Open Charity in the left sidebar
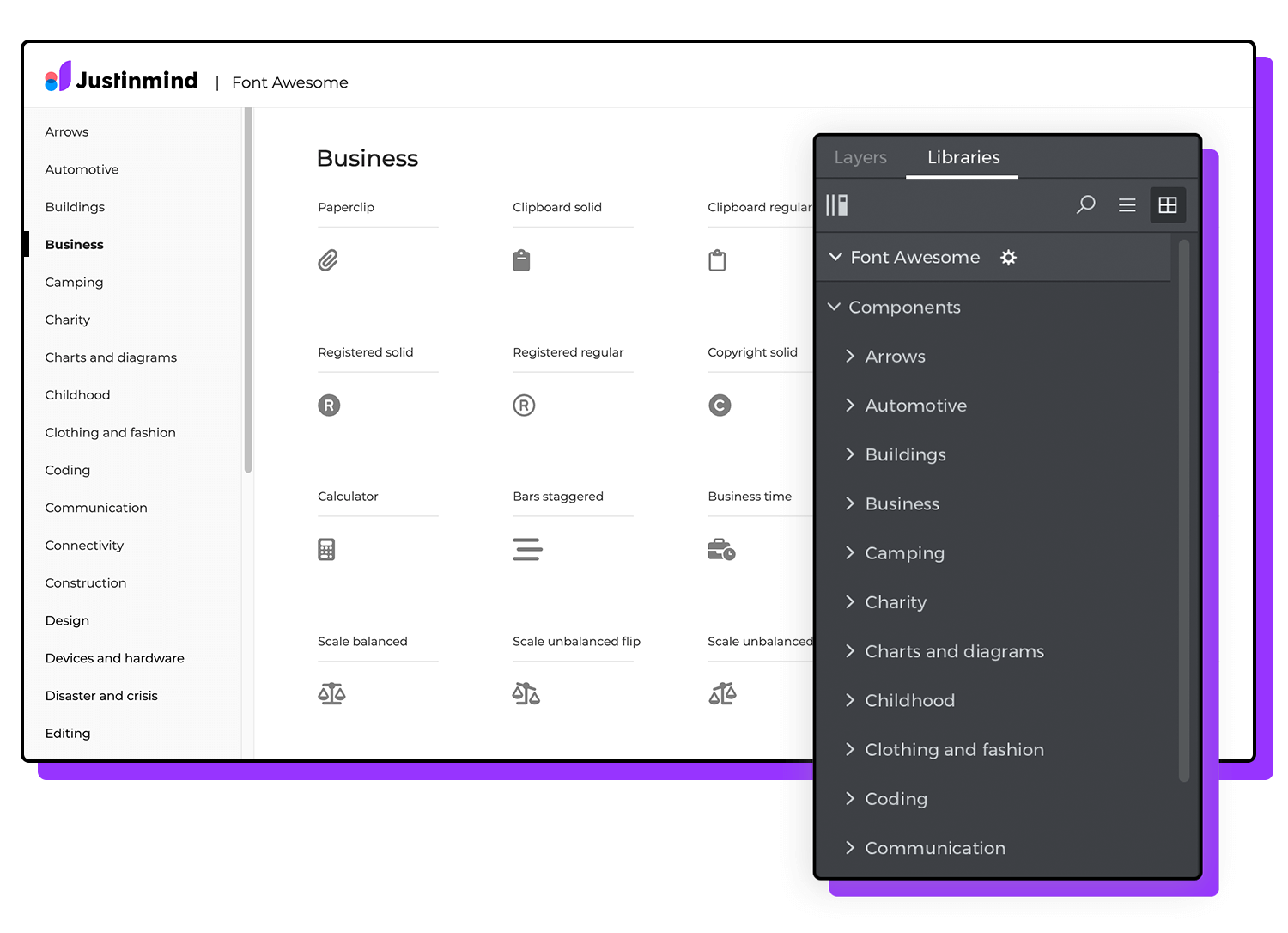1288x933 pixels. pos(67,320)
